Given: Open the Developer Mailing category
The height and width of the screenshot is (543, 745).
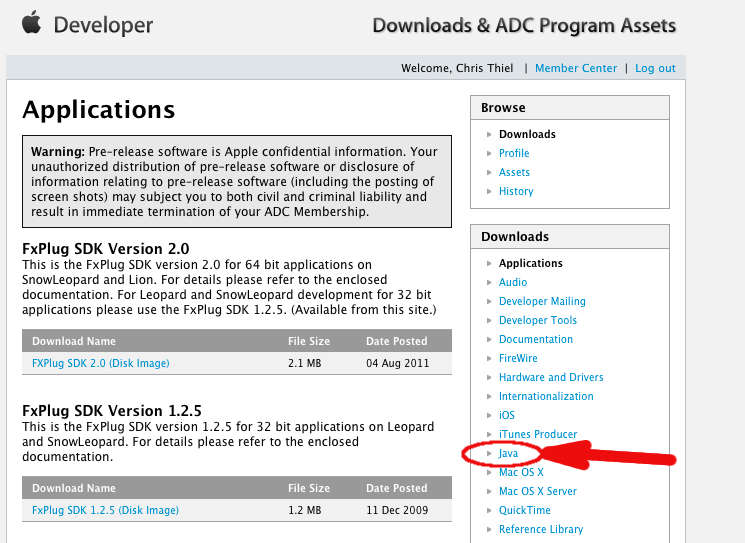Looking at the screenshot, I should pyautogui.click(x=542, y=301).
